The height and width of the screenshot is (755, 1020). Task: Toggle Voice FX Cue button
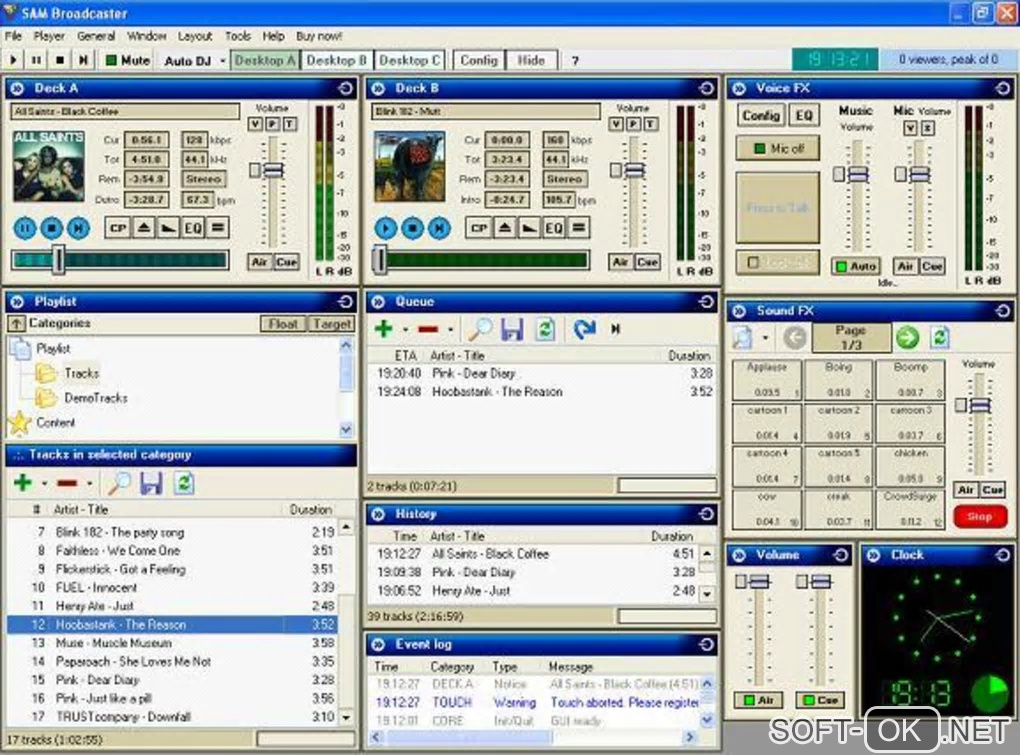pos(932,266)
